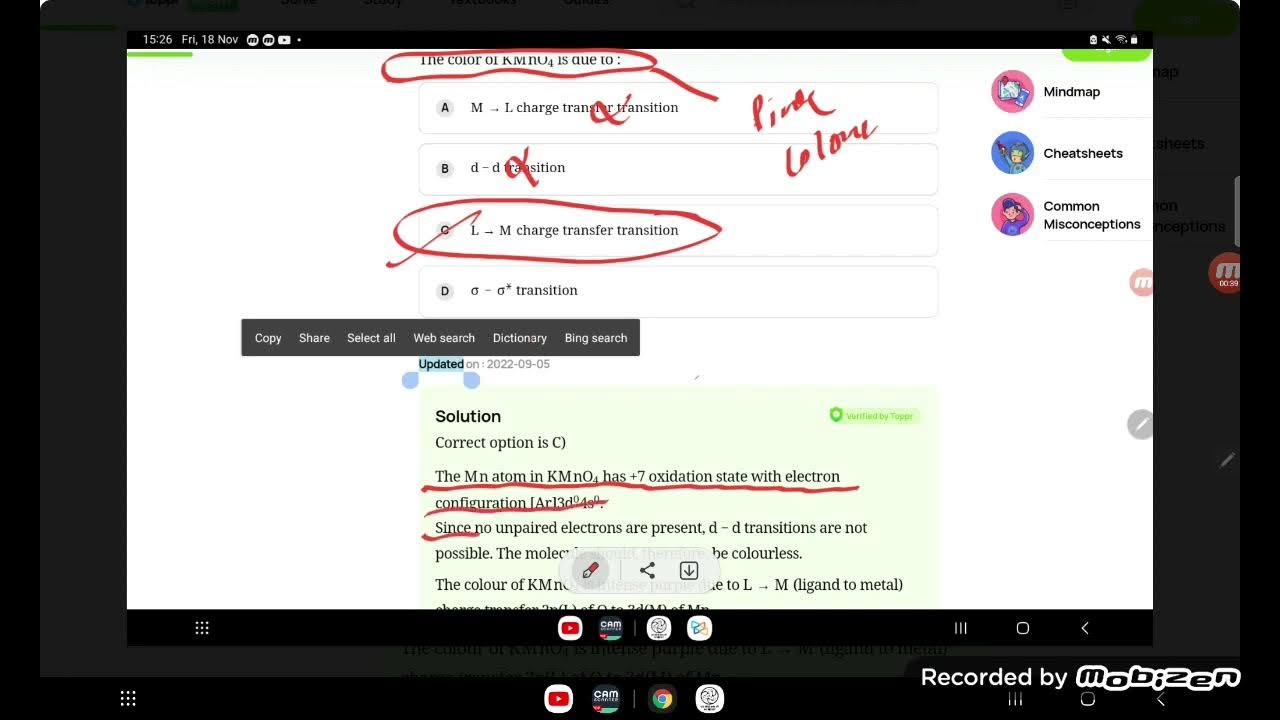Choose option A, M → L charge transfer
The height and width of the screenshot is (720, 1280).
point(678,108)
